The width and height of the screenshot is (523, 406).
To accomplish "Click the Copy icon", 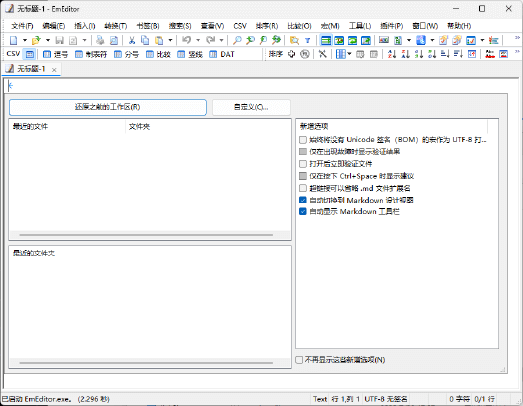I will pos(145,40).
